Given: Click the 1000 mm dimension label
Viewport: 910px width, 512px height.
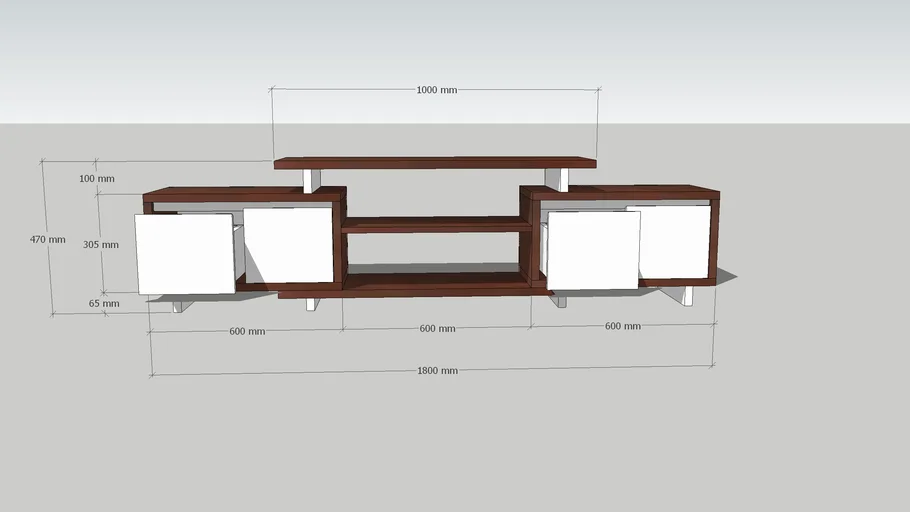Looking at the screenshot, I should (x=436, y=90).
